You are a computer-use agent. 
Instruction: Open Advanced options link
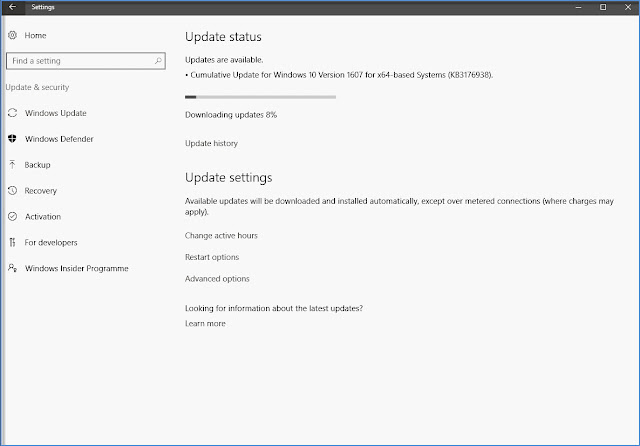coord(217,279)
